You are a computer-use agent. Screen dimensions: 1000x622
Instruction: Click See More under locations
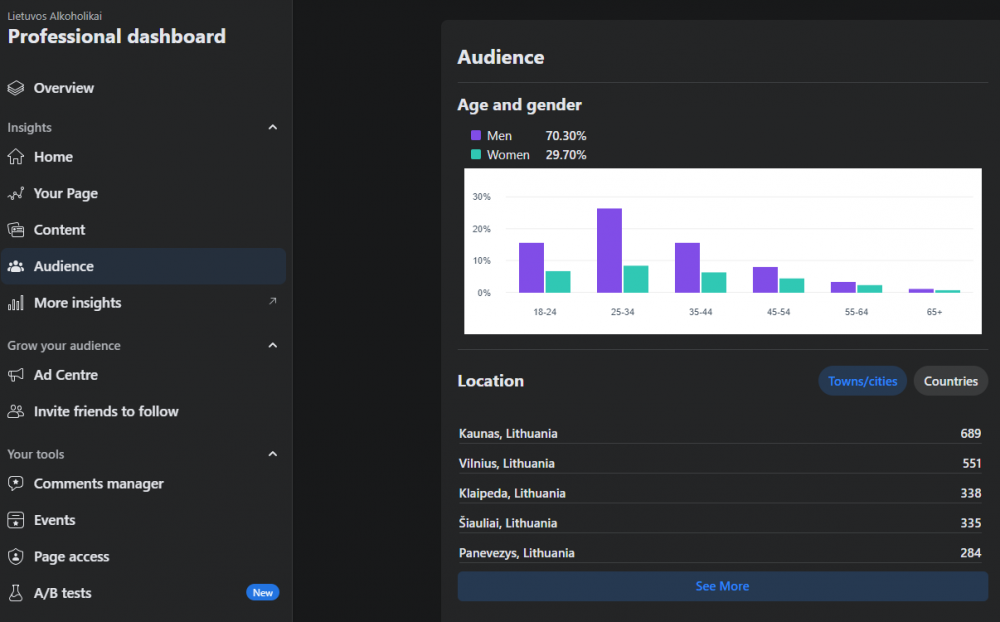pos(722,586)
